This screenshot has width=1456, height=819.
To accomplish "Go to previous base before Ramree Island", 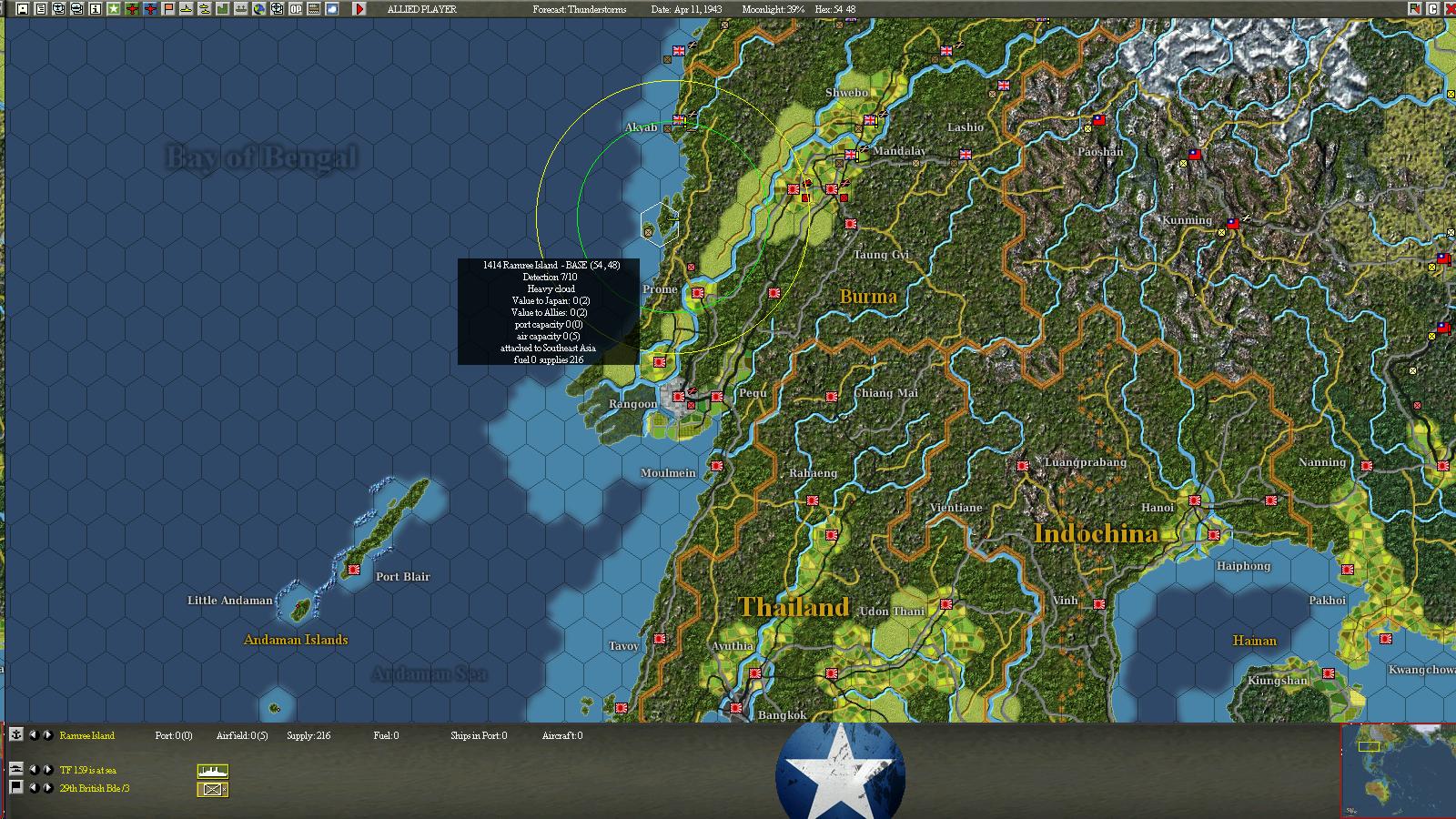I will (x=34, y=735).
